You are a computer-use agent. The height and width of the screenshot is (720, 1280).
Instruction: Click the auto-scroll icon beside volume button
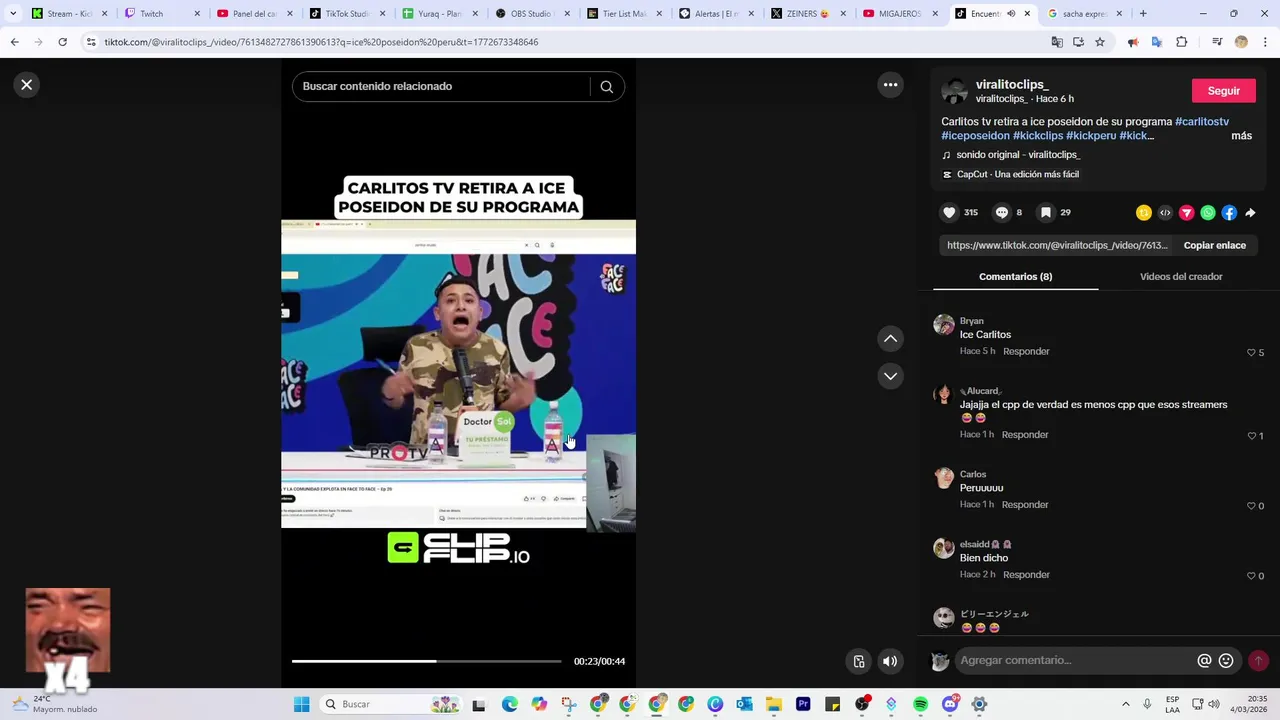858,661
